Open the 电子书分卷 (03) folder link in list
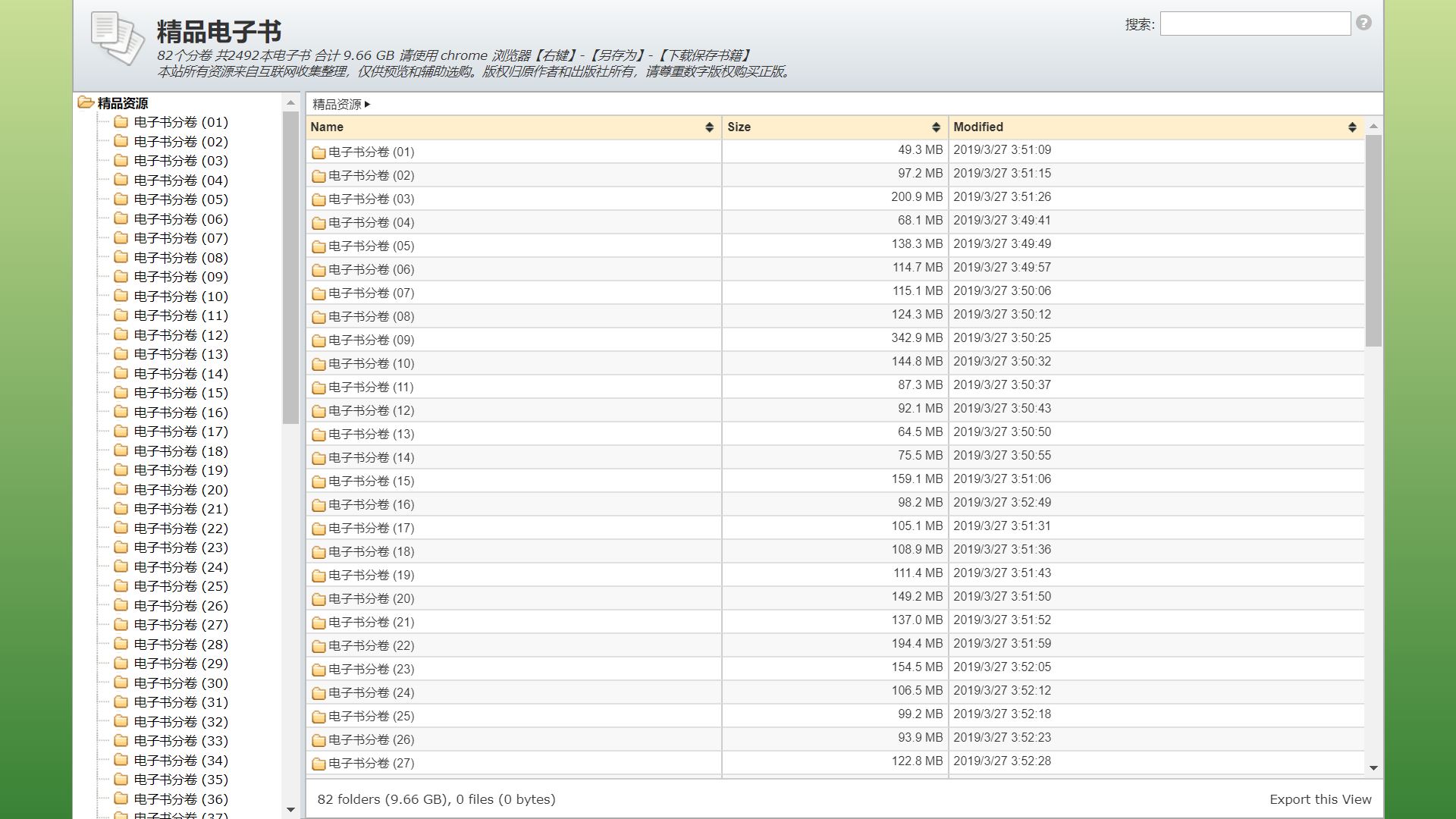Viewport: 1456px width, 819px height. point(371,199)
